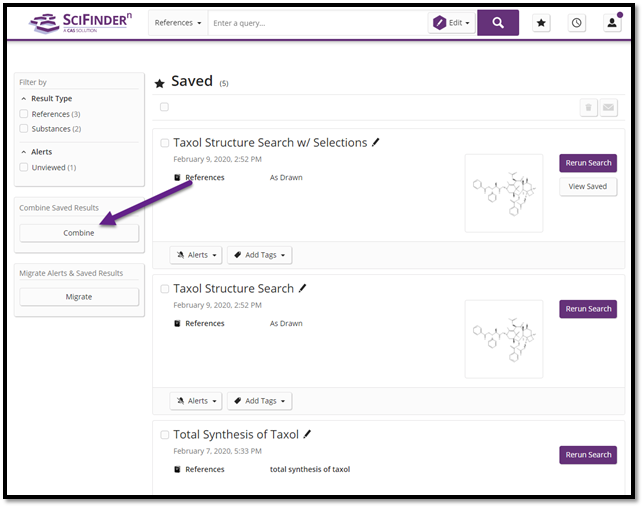The width and height of the screenshot is (644, 508).
Task: Rerun Search for Total Synthesis of Taxol
Action: tap(588, 455)
